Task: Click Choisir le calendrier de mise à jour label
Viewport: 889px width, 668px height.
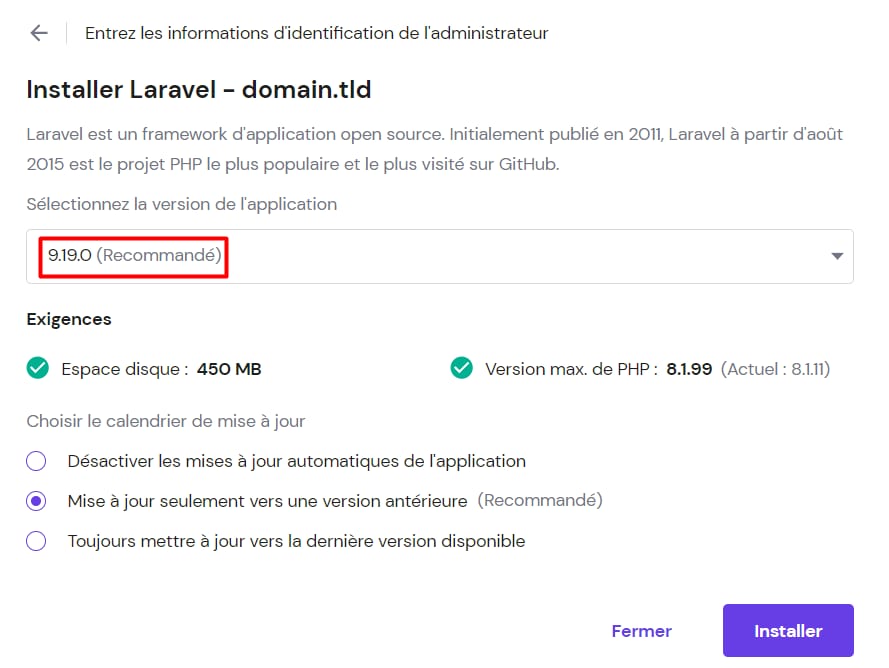Action: click(166, 421)
